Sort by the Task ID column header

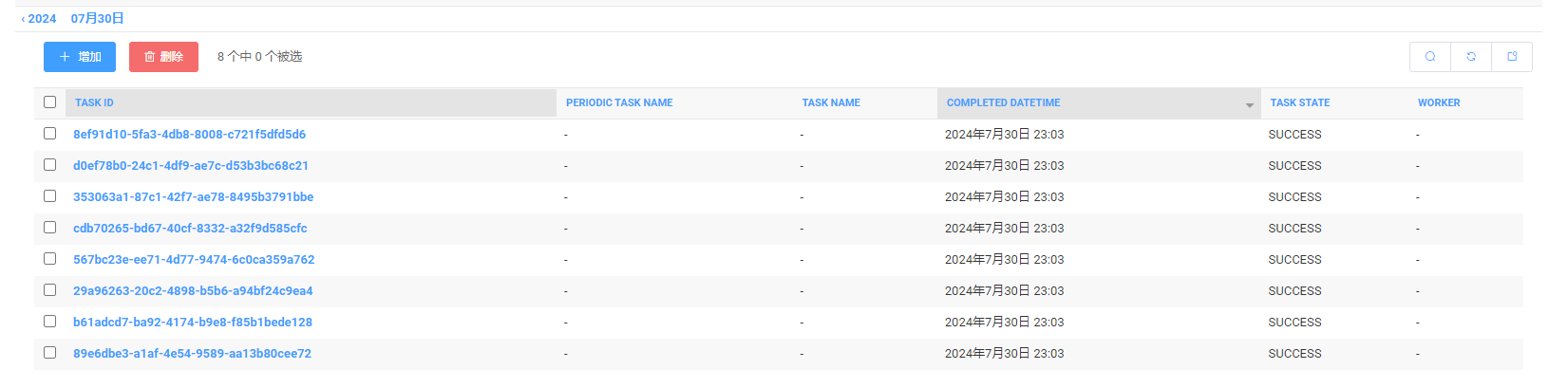pyautogui.click(x=95, y=102)
